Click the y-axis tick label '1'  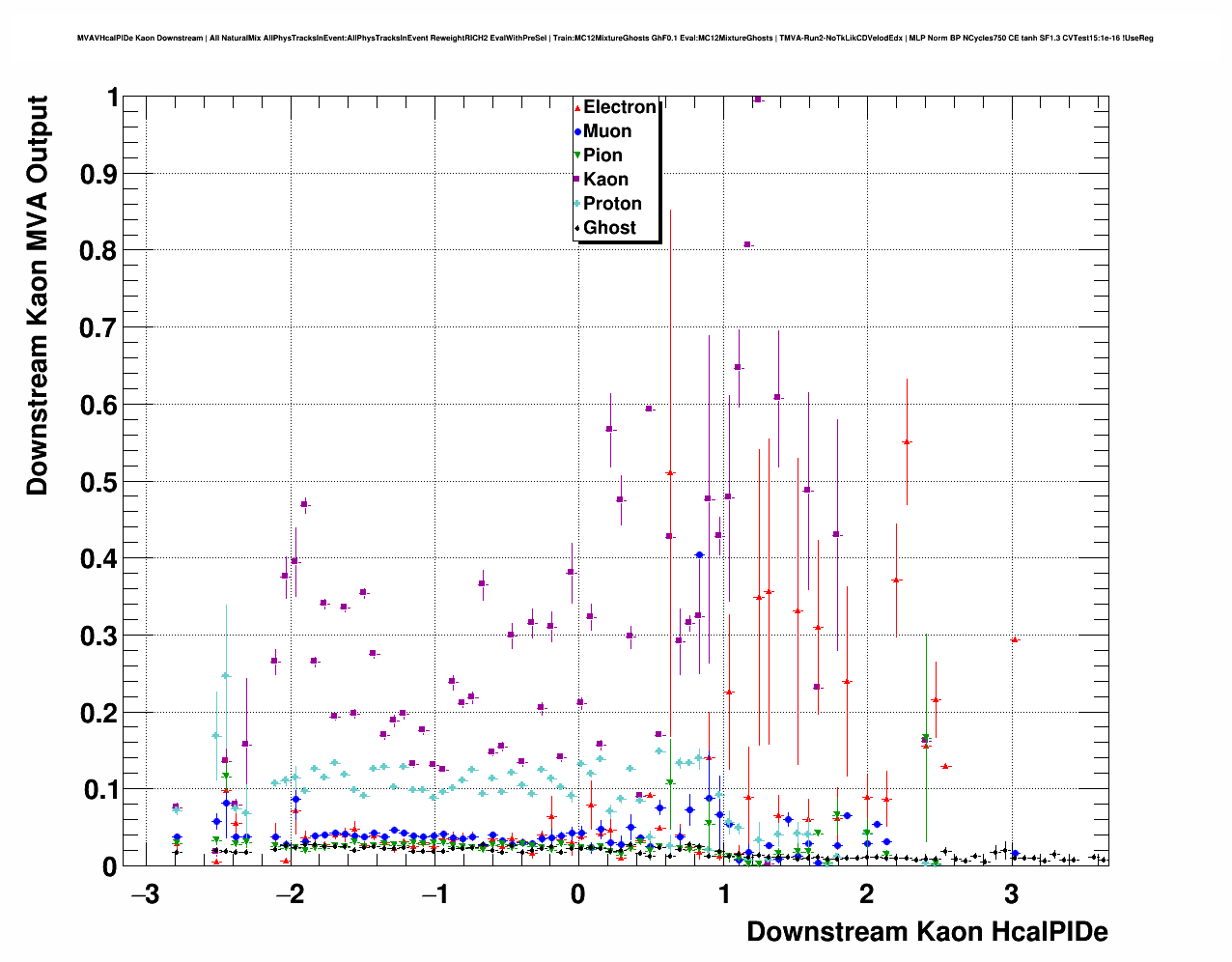pos(113,98)
